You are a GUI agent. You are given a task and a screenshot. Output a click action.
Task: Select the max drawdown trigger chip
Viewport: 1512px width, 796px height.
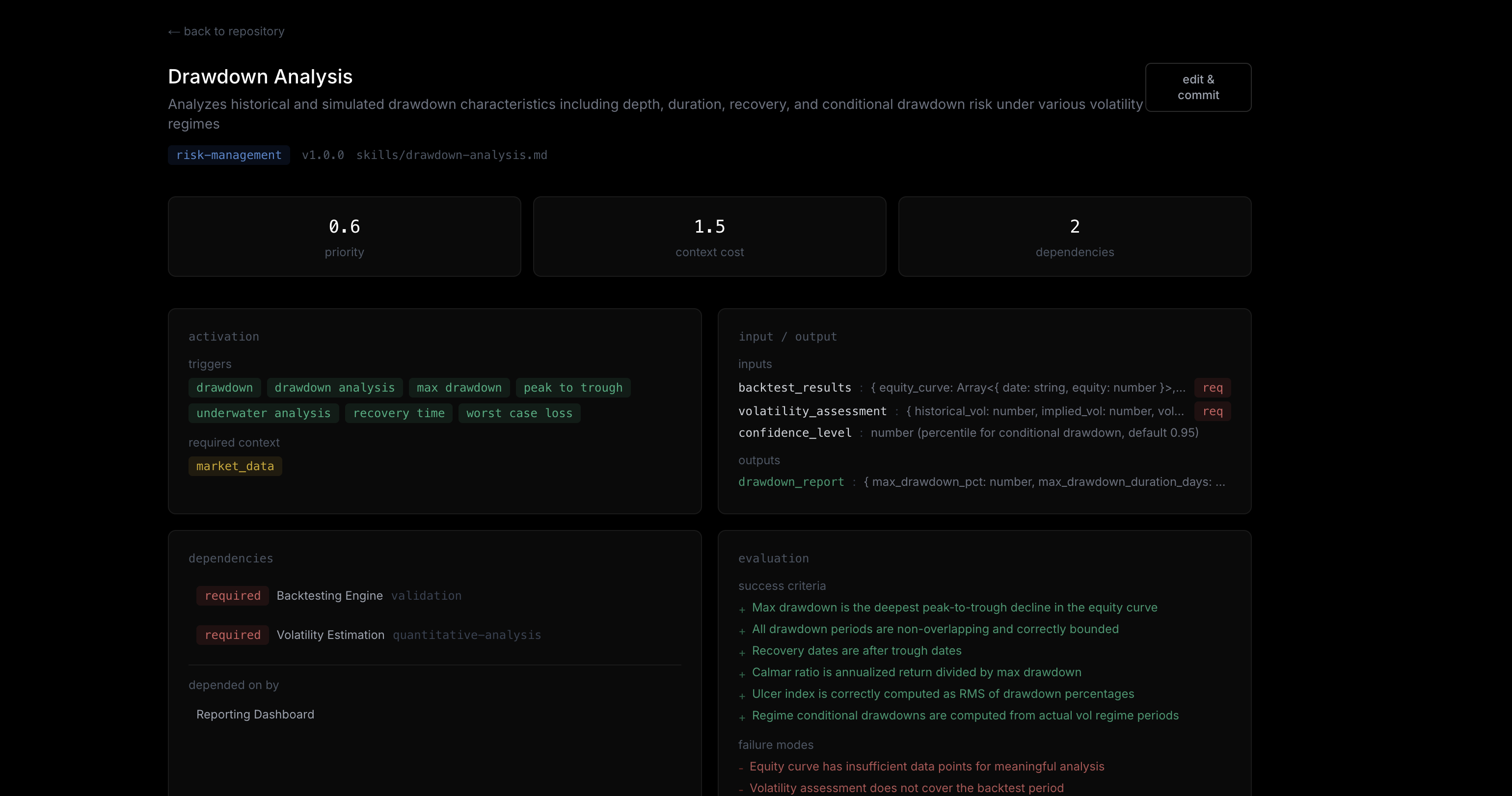pos(459,388)
